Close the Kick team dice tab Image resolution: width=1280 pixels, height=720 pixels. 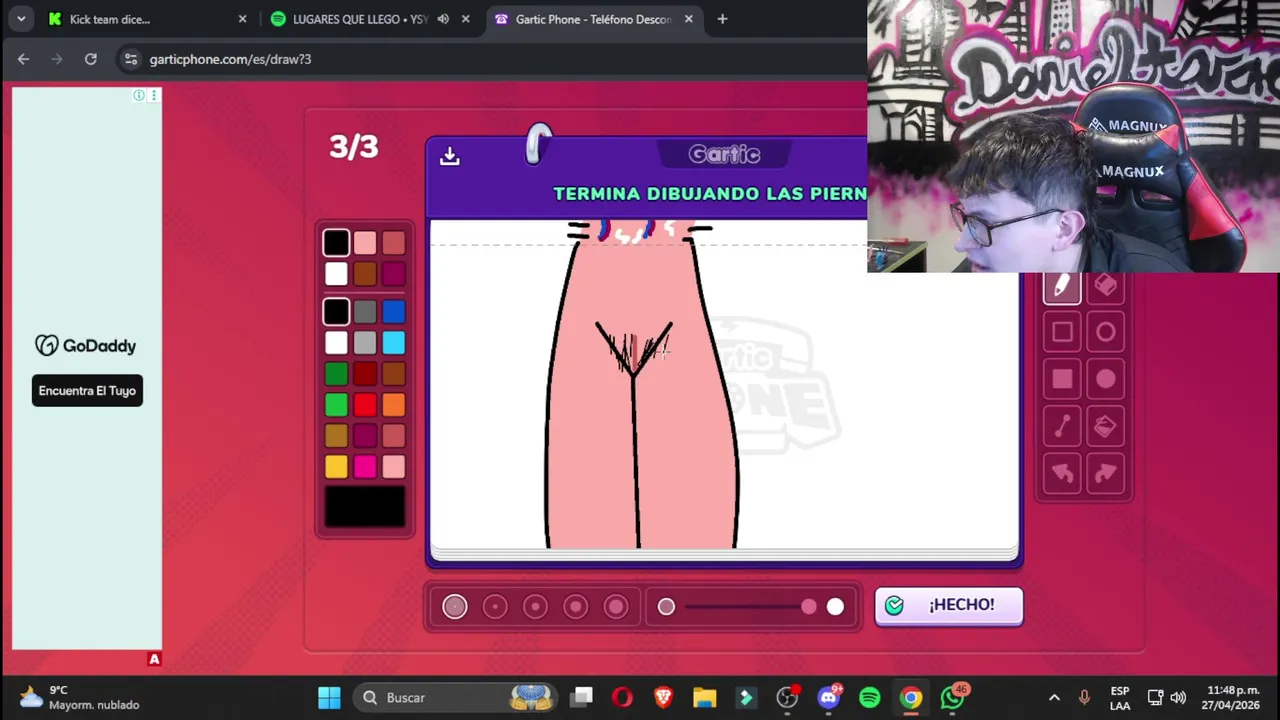tap(242, 19)
